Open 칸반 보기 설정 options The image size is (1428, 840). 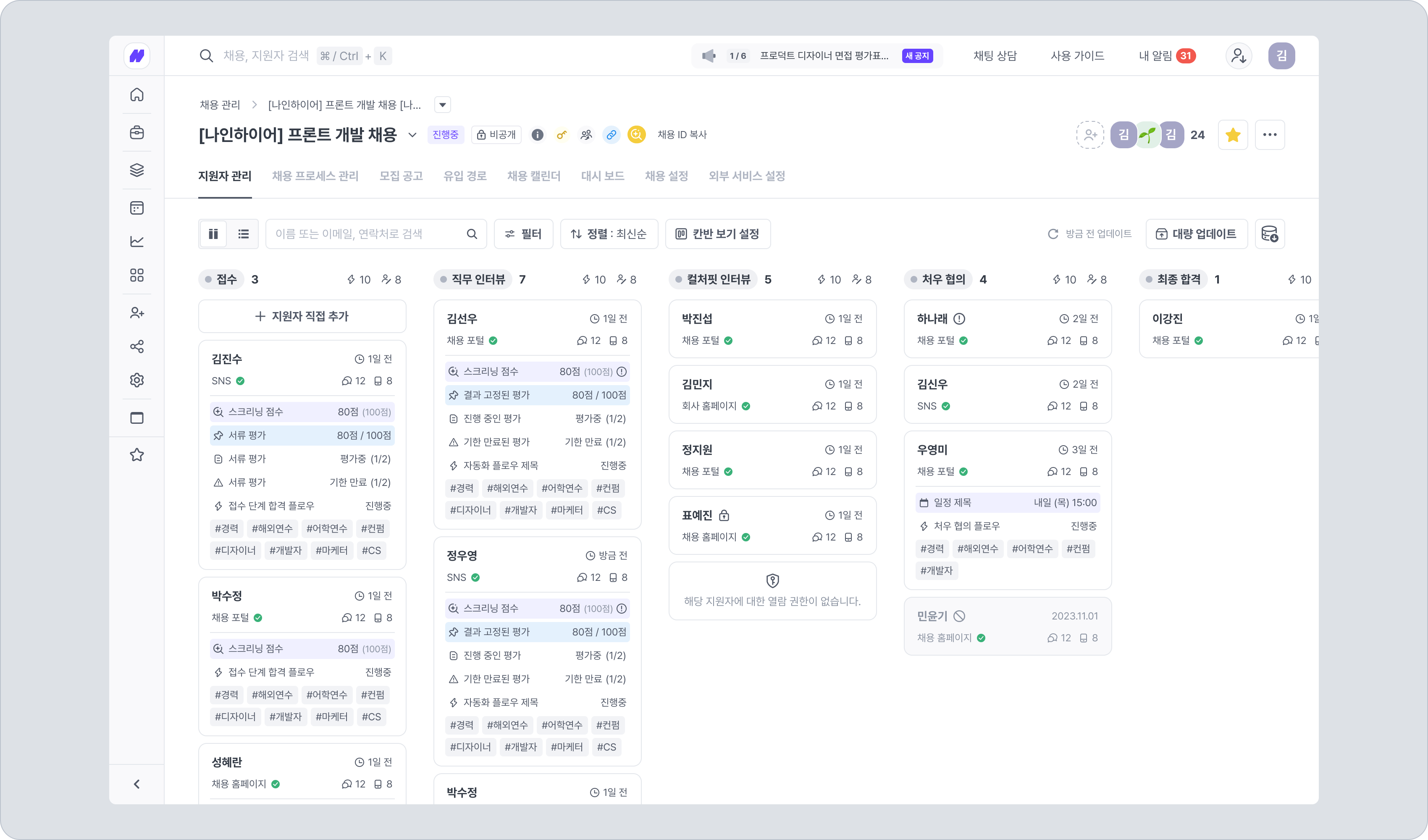[717, 234]
